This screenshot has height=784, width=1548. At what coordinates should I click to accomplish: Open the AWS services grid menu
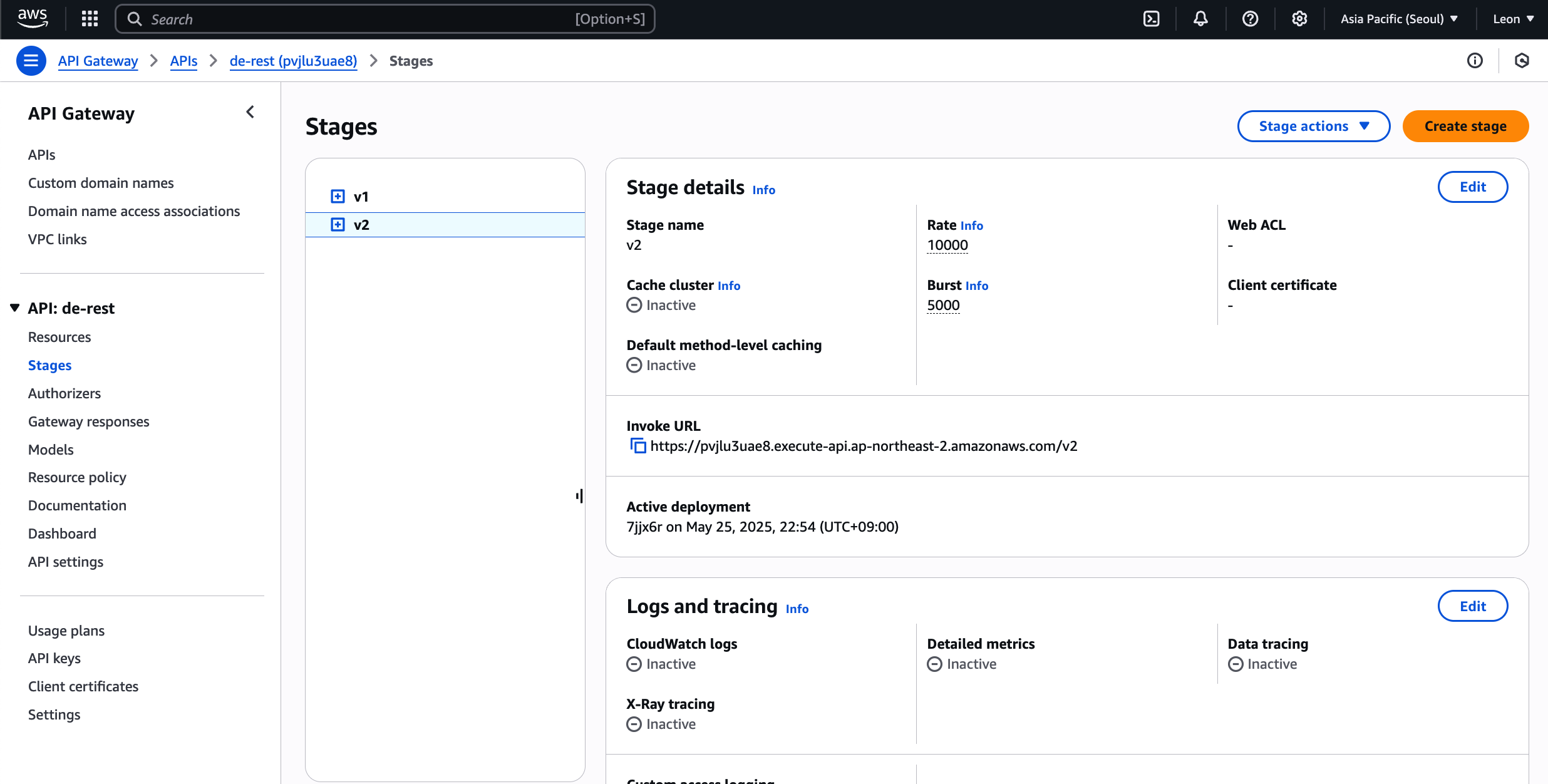point(90,19)
